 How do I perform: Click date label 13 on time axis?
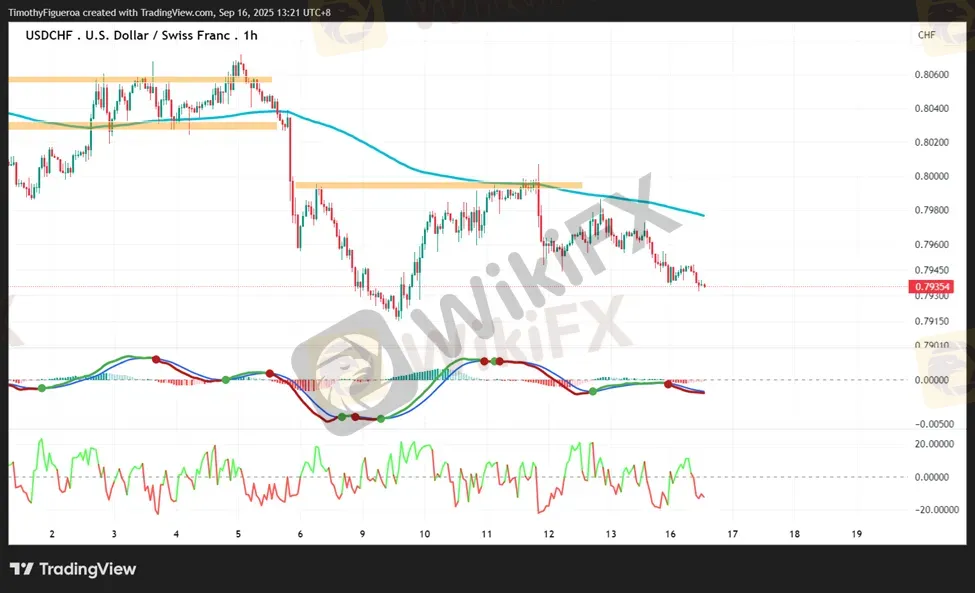pos(611,534)
